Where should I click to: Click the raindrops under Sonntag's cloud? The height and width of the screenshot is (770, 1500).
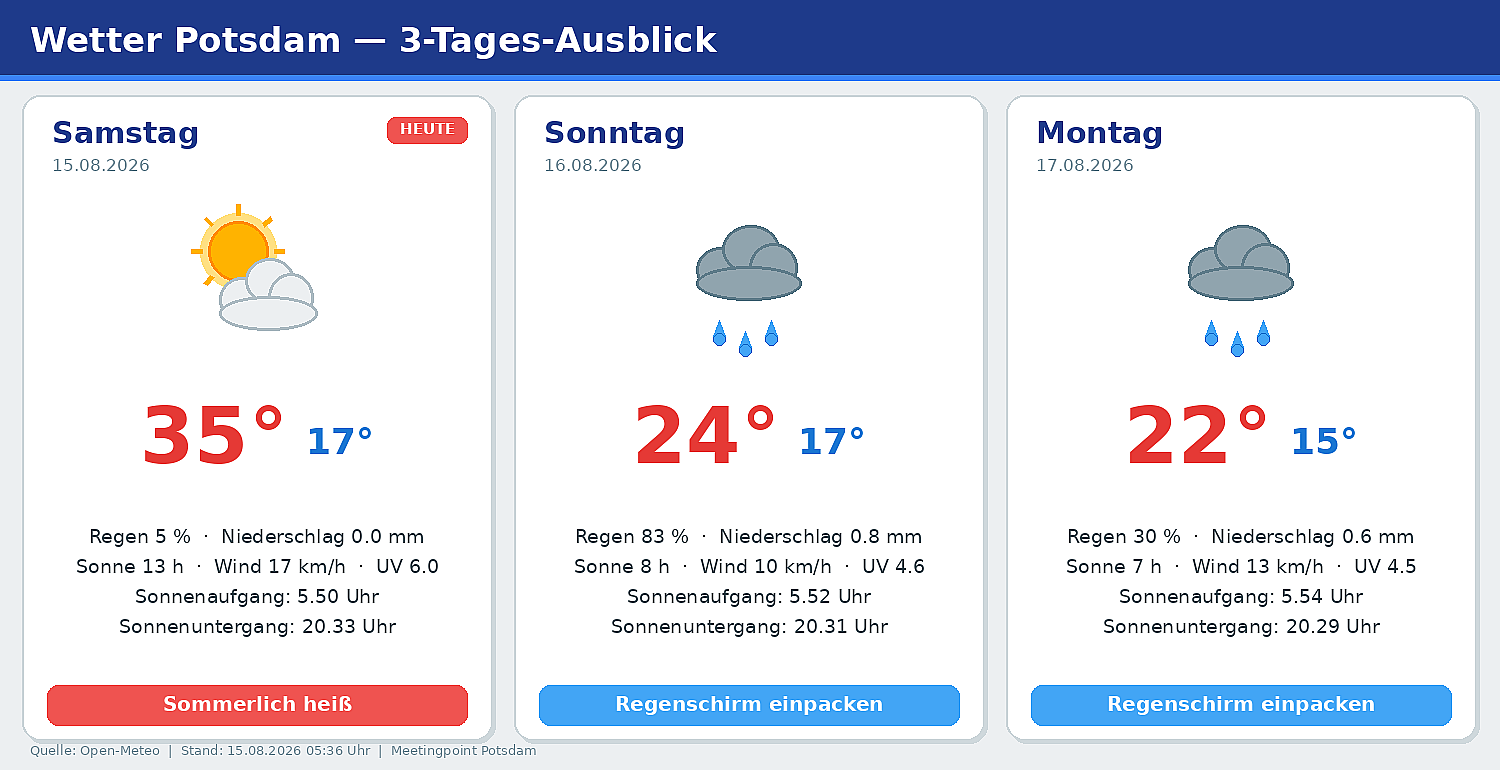[745, 338]
